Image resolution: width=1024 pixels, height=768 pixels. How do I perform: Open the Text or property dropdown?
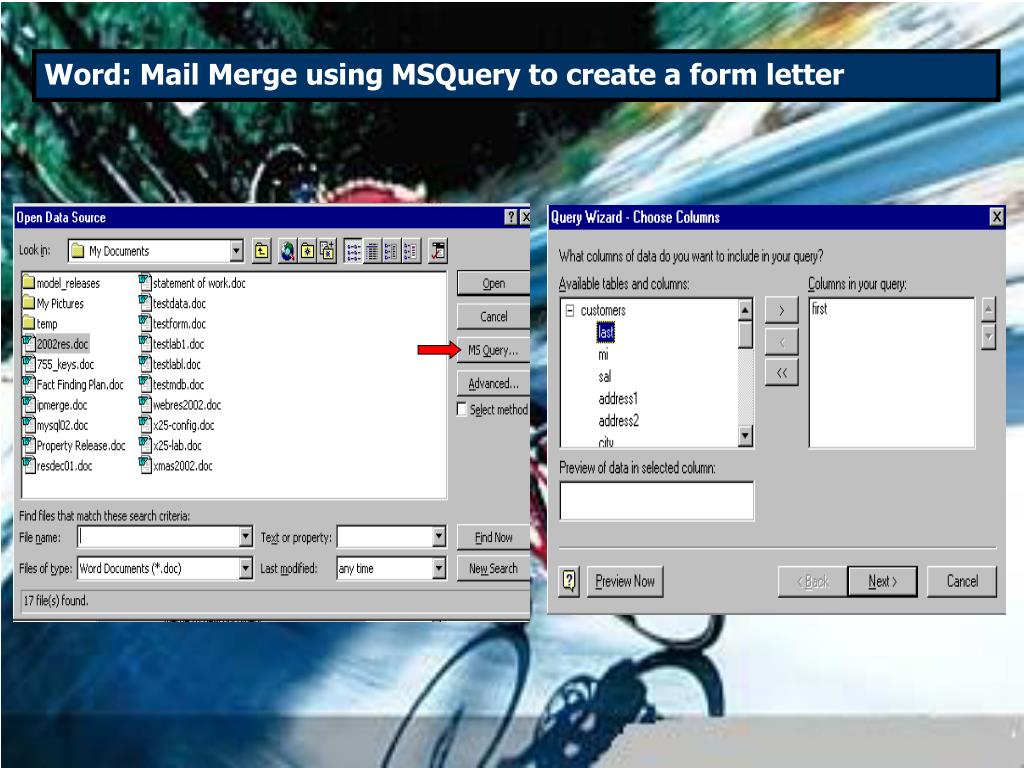439,537
